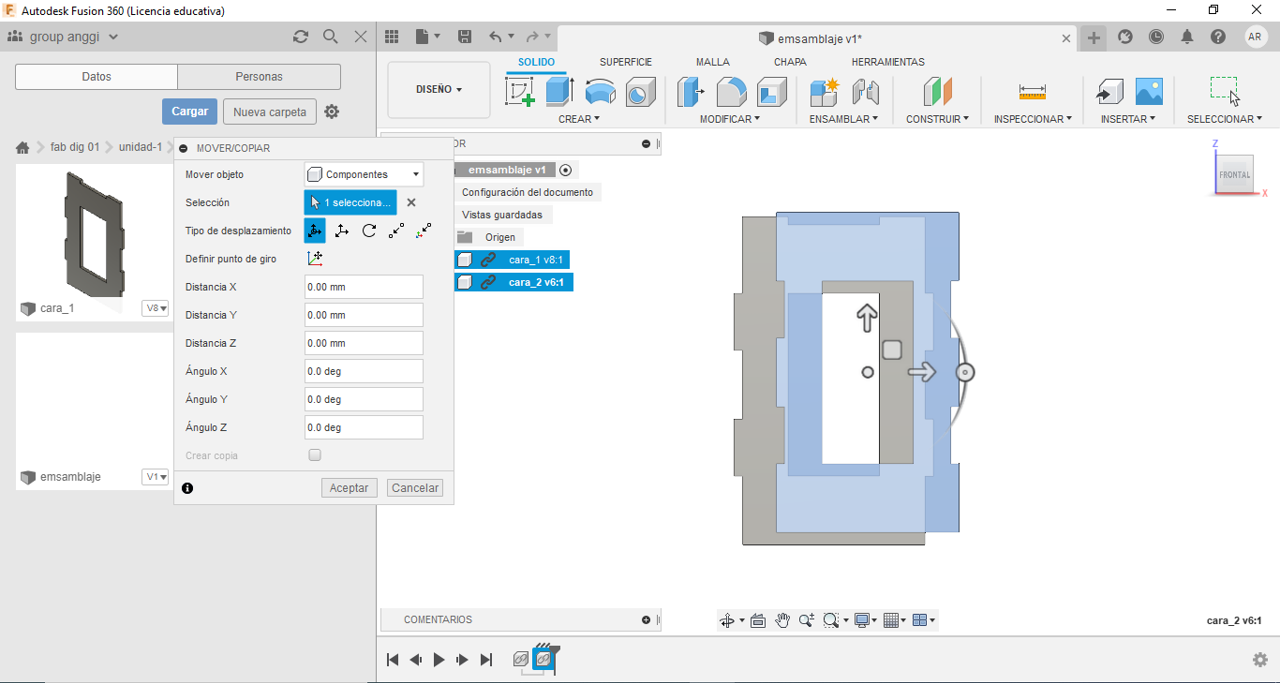The width and height of the screenshot is (1280, 683).
Task: Switch to the CHAPA tab
Action: click(790, 62)
